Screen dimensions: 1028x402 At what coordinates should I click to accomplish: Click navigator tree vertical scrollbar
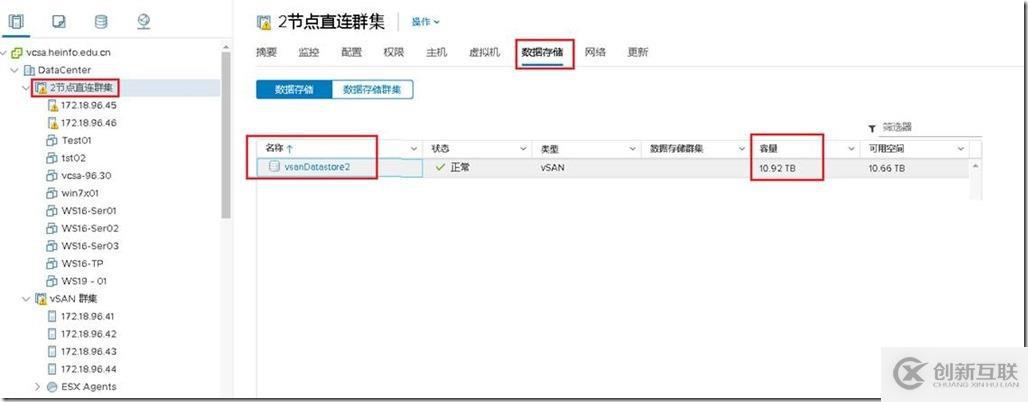[x=226, y=134]
